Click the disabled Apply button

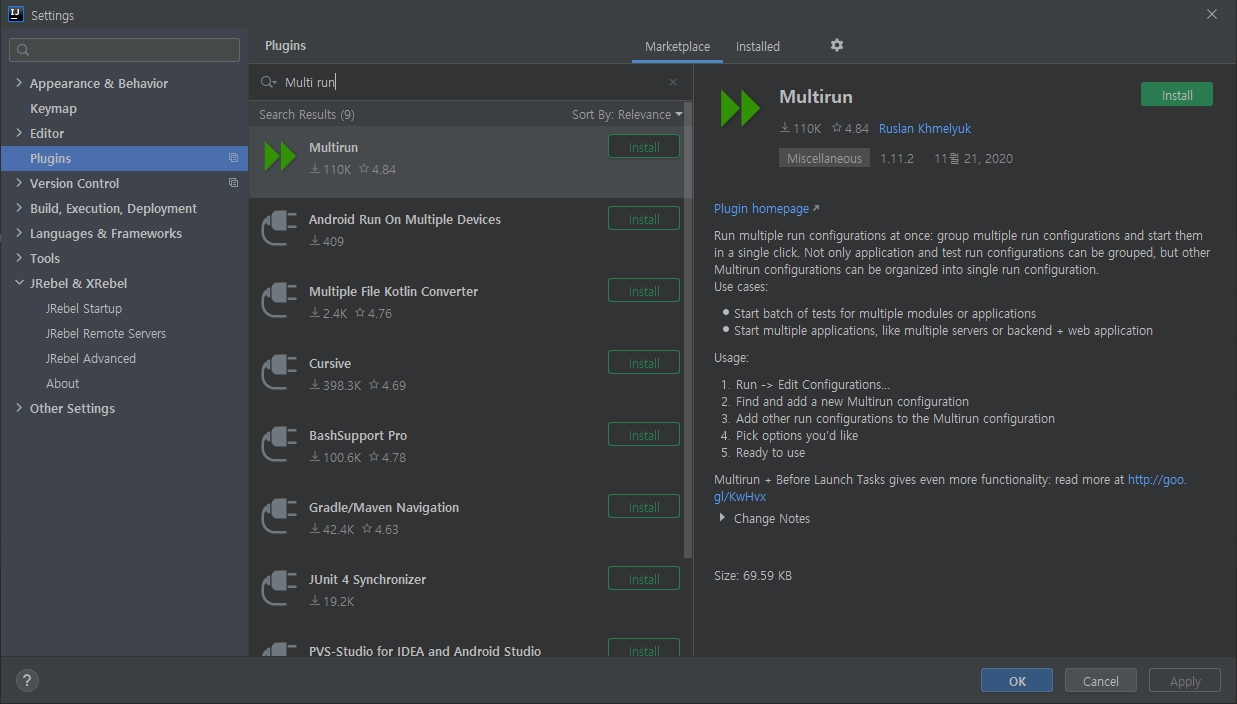1185,681
